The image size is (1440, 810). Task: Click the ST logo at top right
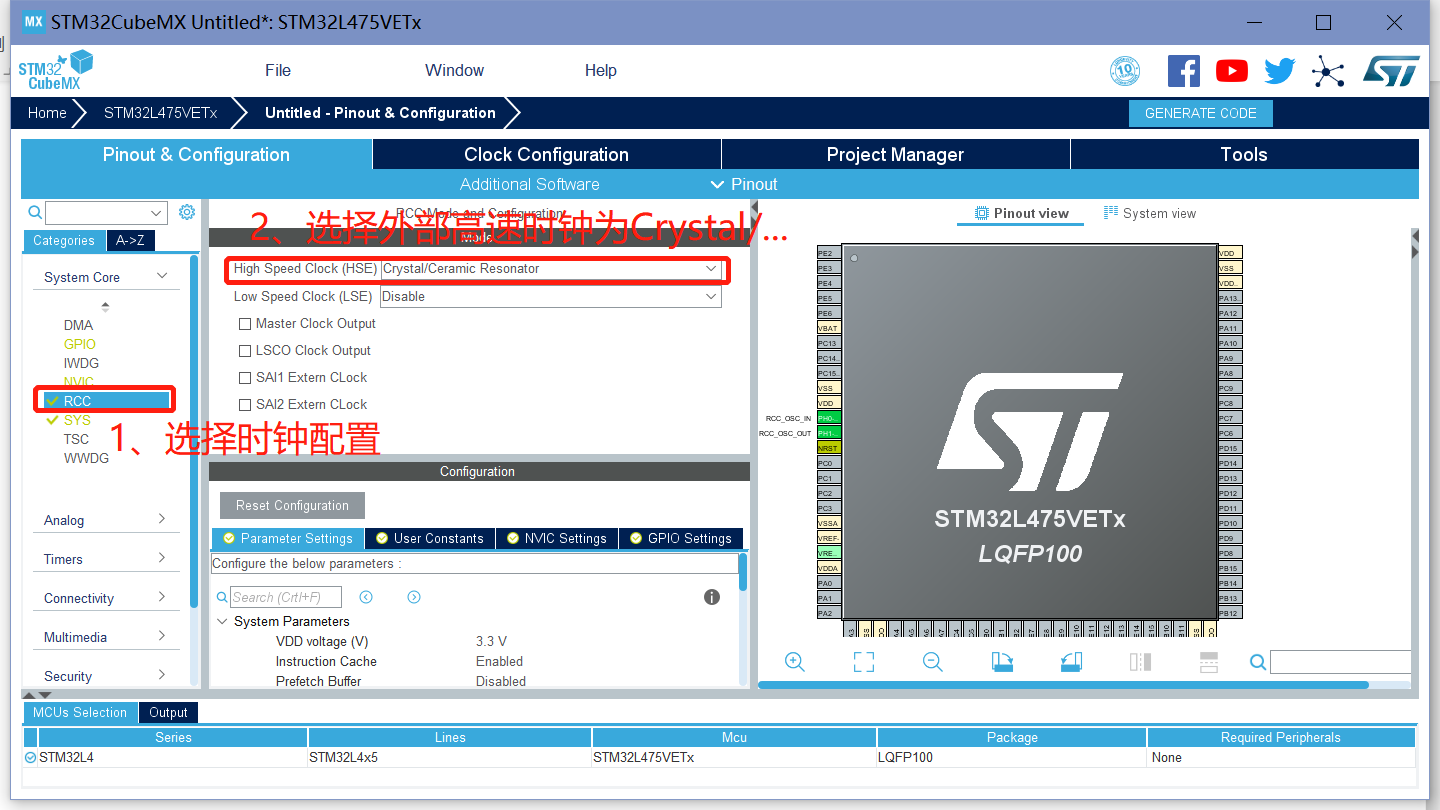point(1391,71)
